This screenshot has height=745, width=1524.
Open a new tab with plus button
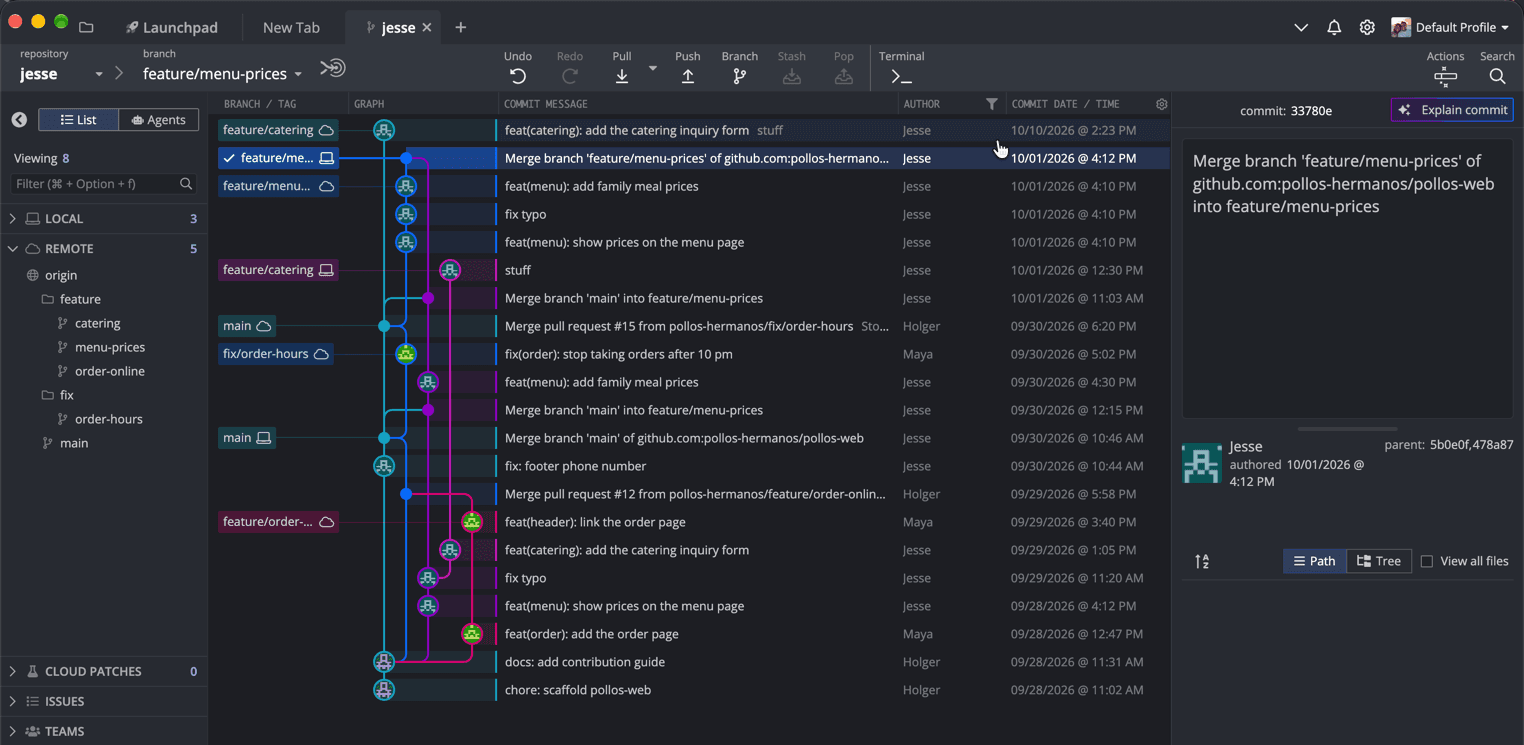[x=461, y=27]
